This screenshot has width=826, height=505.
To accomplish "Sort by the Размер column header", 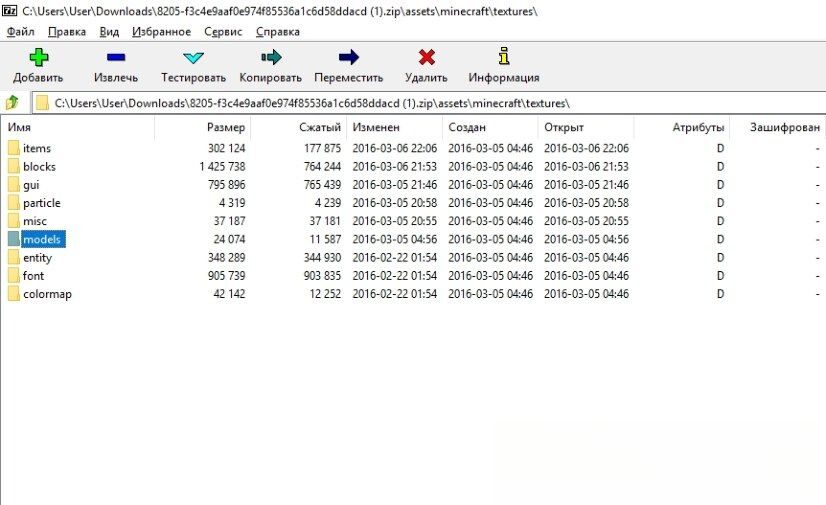I will (225, 128).
